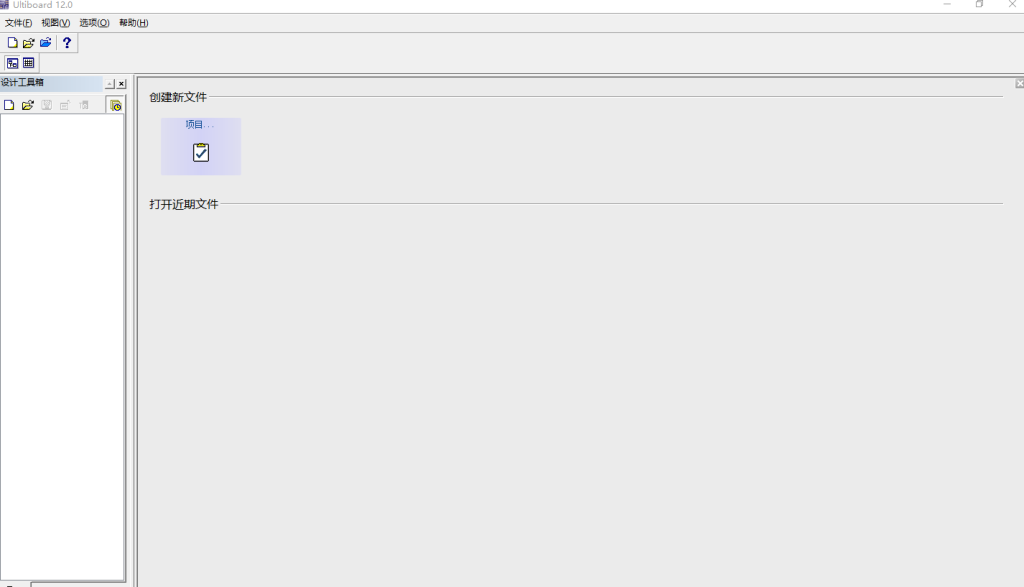Toggle the recent files clock icon in toolbox
The height and width of the screenshot is (587, 1024).
[x=116, y=105]
